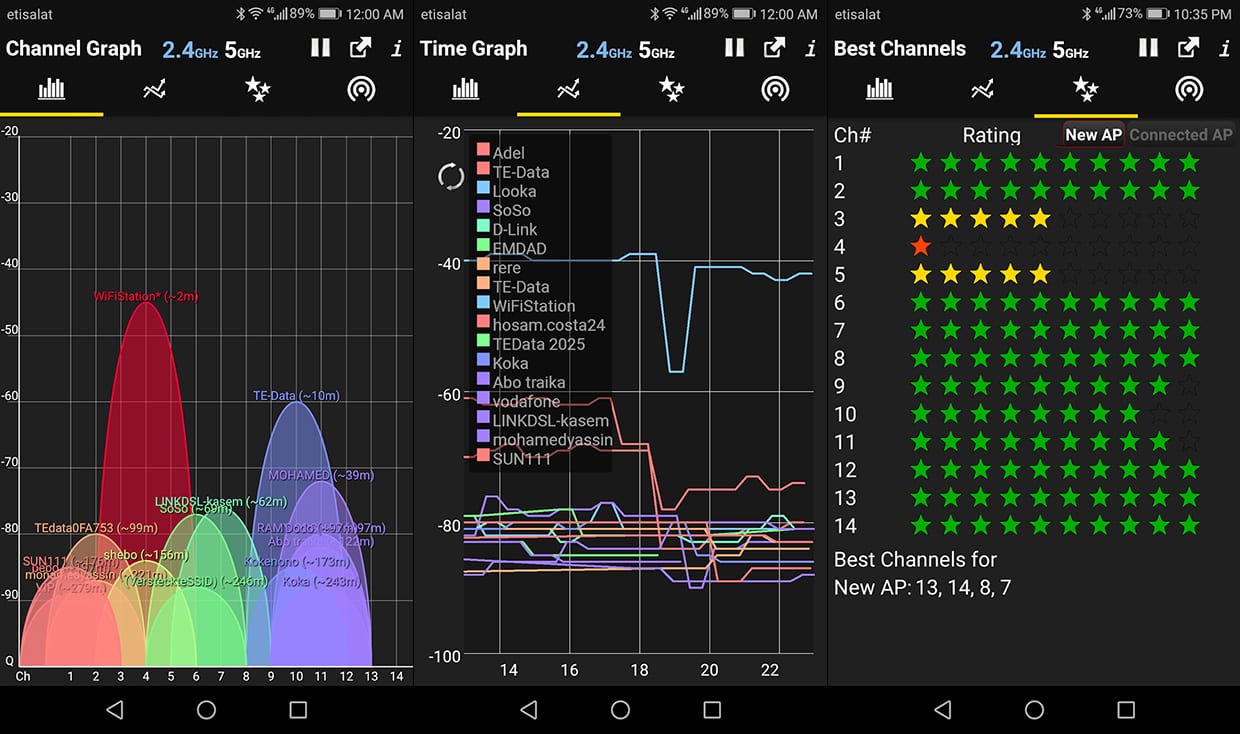
Task: Open channel graph tab icon on Channel Graph screen
Action: [x=51, y=89]
